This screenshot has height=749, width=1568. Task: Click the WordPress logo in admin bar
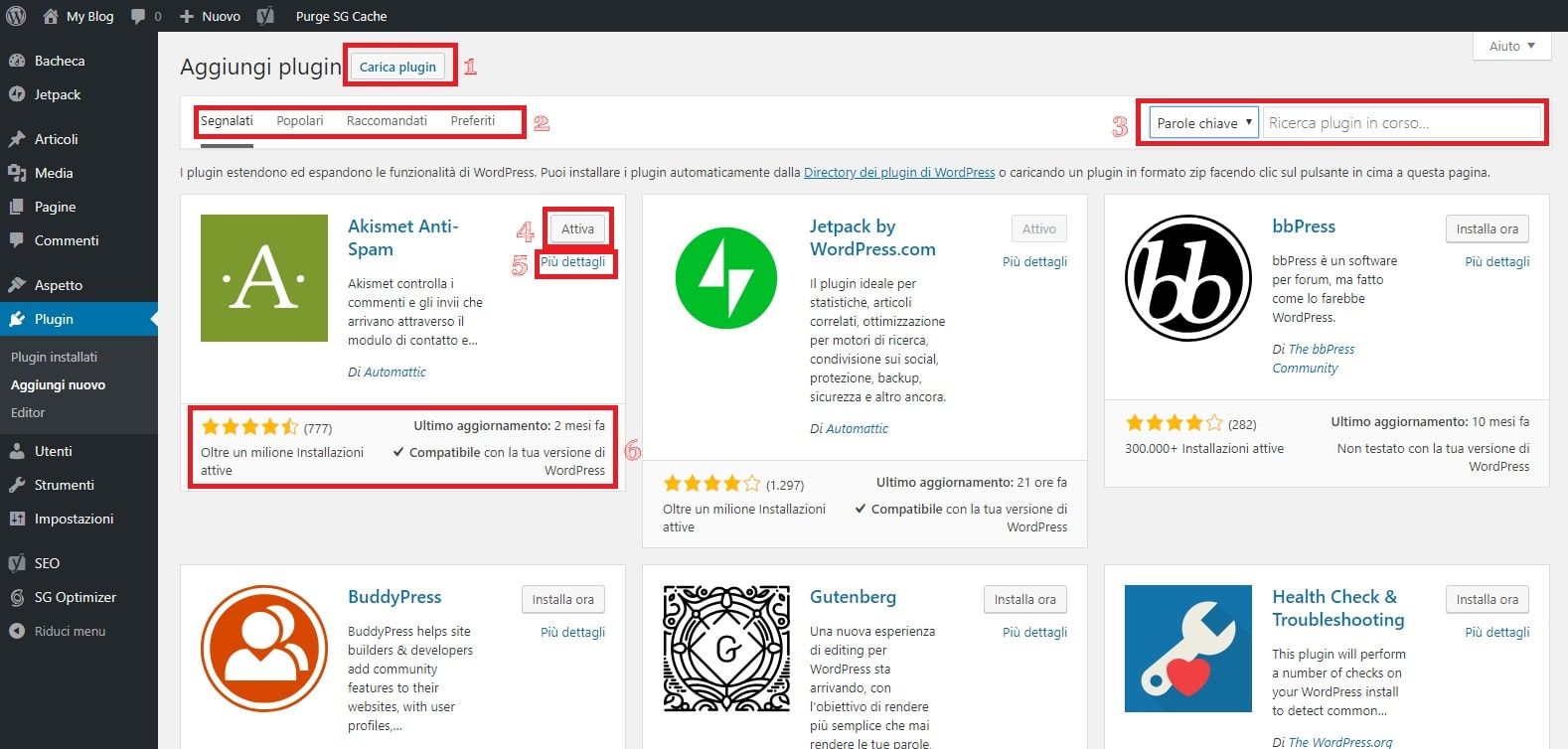coord(16,16)
